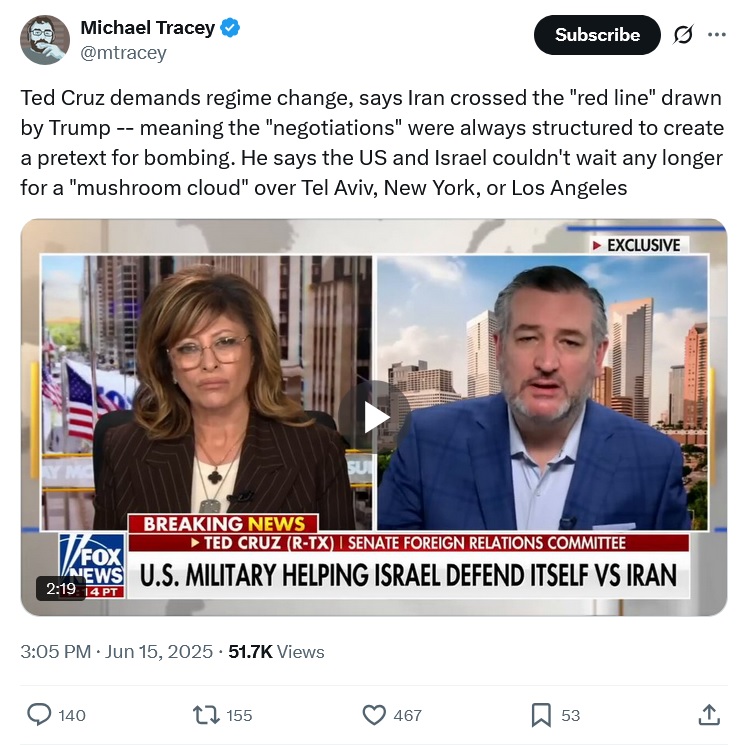Click the 155 reposts count
The width and height of the screenshot is (747, 745).
(239, 715)
